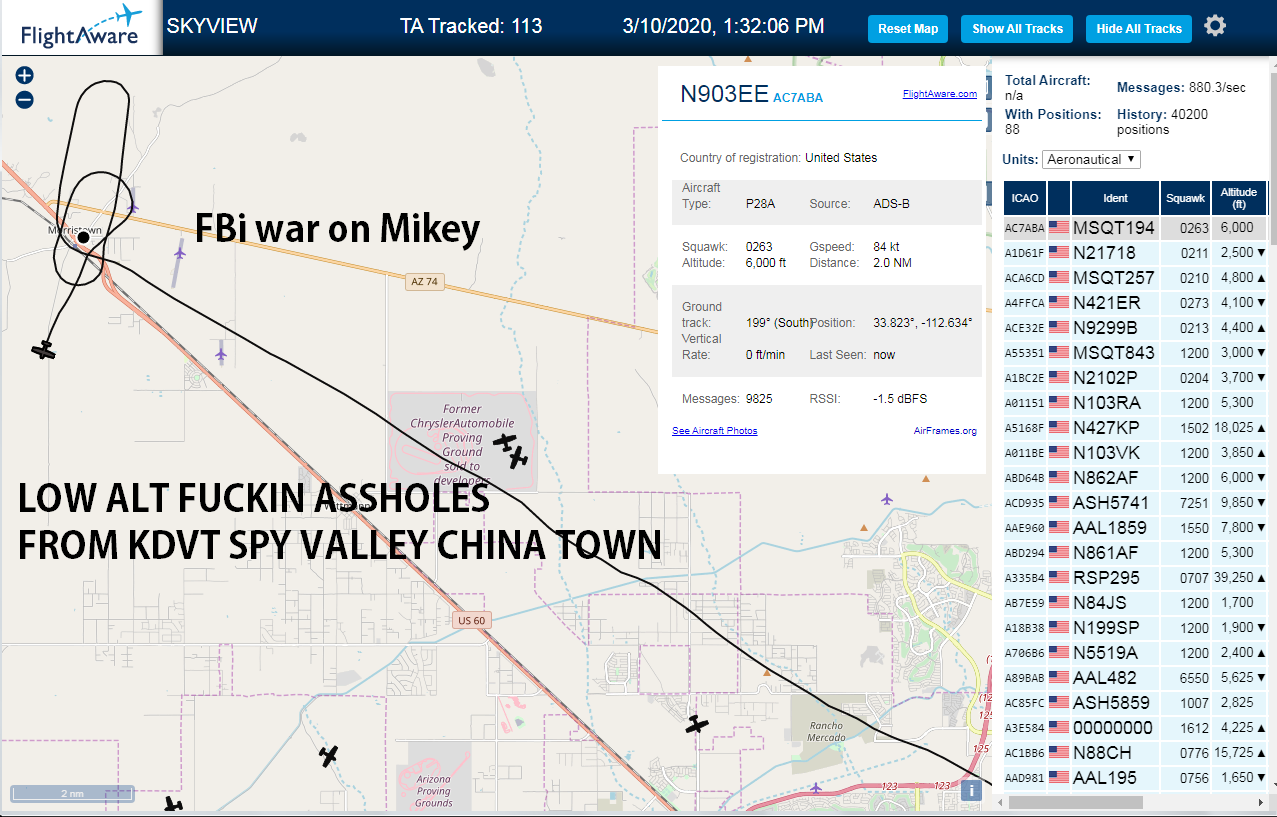Select the MSQT843 aircraft row

click(1135, 352)
